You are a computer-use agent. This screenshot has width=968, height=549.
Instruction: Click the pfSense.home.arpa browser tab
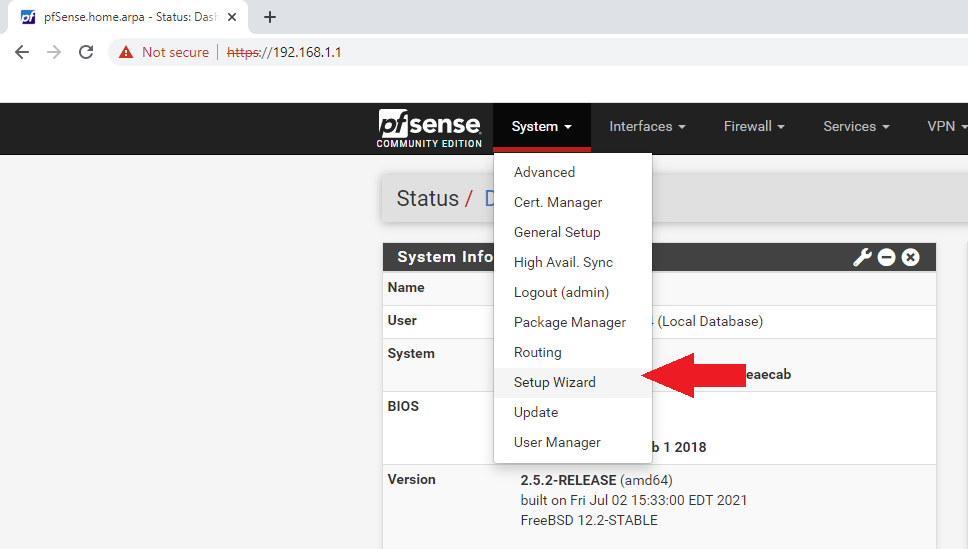pyautogui.click(x=128, y=17)
